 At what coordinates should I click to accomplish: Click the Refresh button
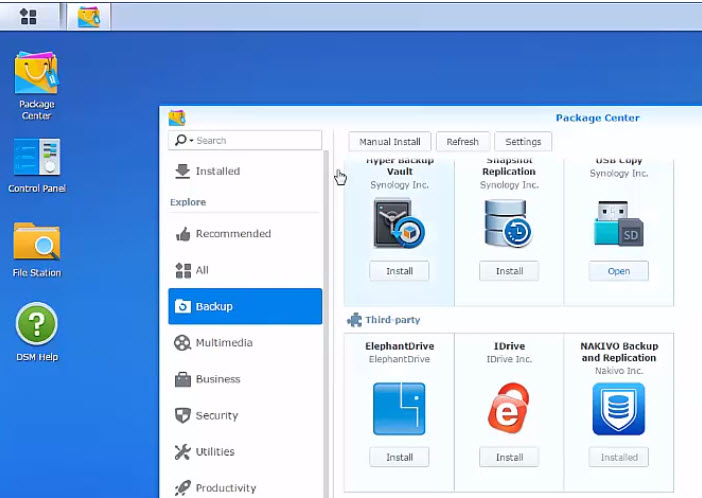pos(462,142)
